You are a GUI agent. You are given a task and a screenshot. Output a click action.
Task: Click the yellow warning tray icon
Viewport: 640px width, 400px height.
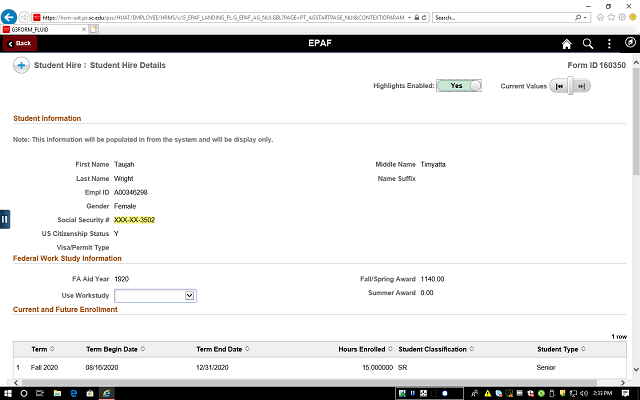[x=488, y=393]
